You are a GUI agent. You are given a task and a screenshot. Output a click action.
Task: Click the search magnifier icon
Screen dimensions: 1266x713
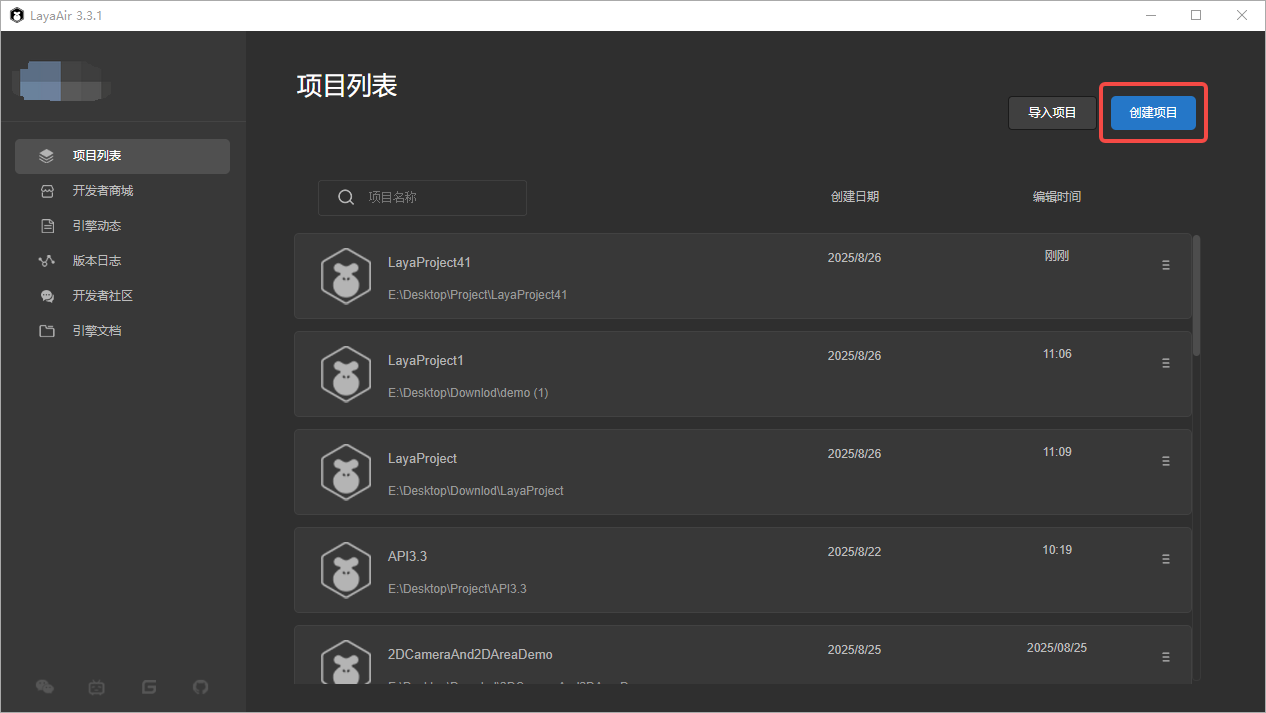(346, 198)
